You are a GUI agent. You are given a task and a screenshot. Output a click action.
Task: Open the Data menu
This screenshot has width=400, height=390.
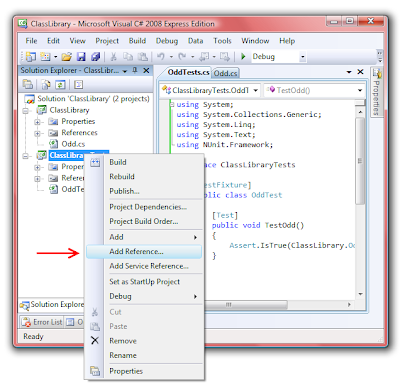click(195, 41)
